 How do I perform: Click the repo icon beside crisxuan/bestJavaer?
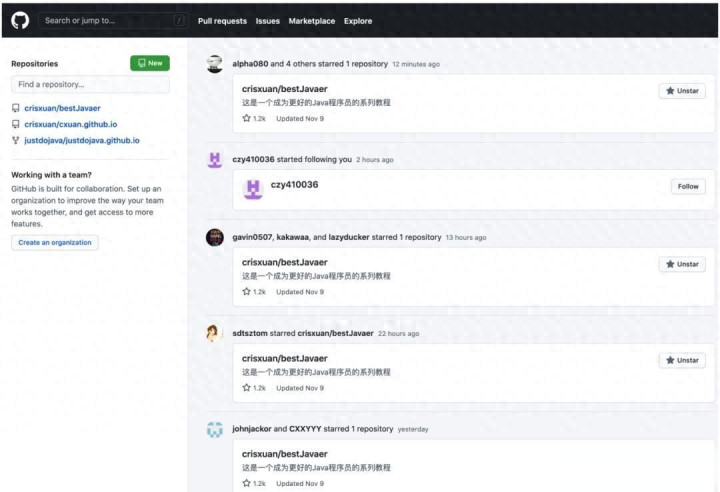[x=15, y=108]
